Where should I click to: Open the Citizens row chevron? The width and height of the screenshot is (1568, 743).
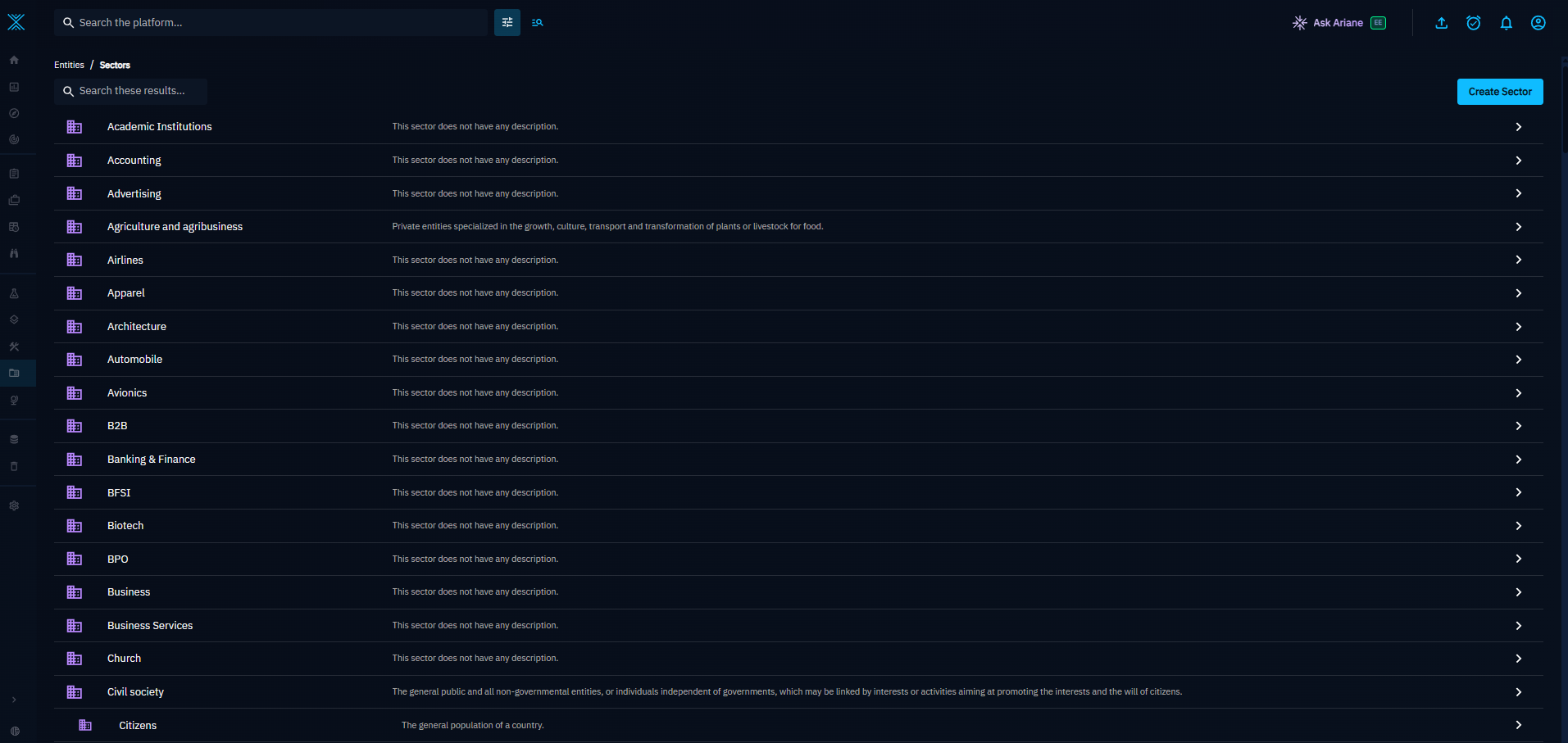(x=1518, y=725)
